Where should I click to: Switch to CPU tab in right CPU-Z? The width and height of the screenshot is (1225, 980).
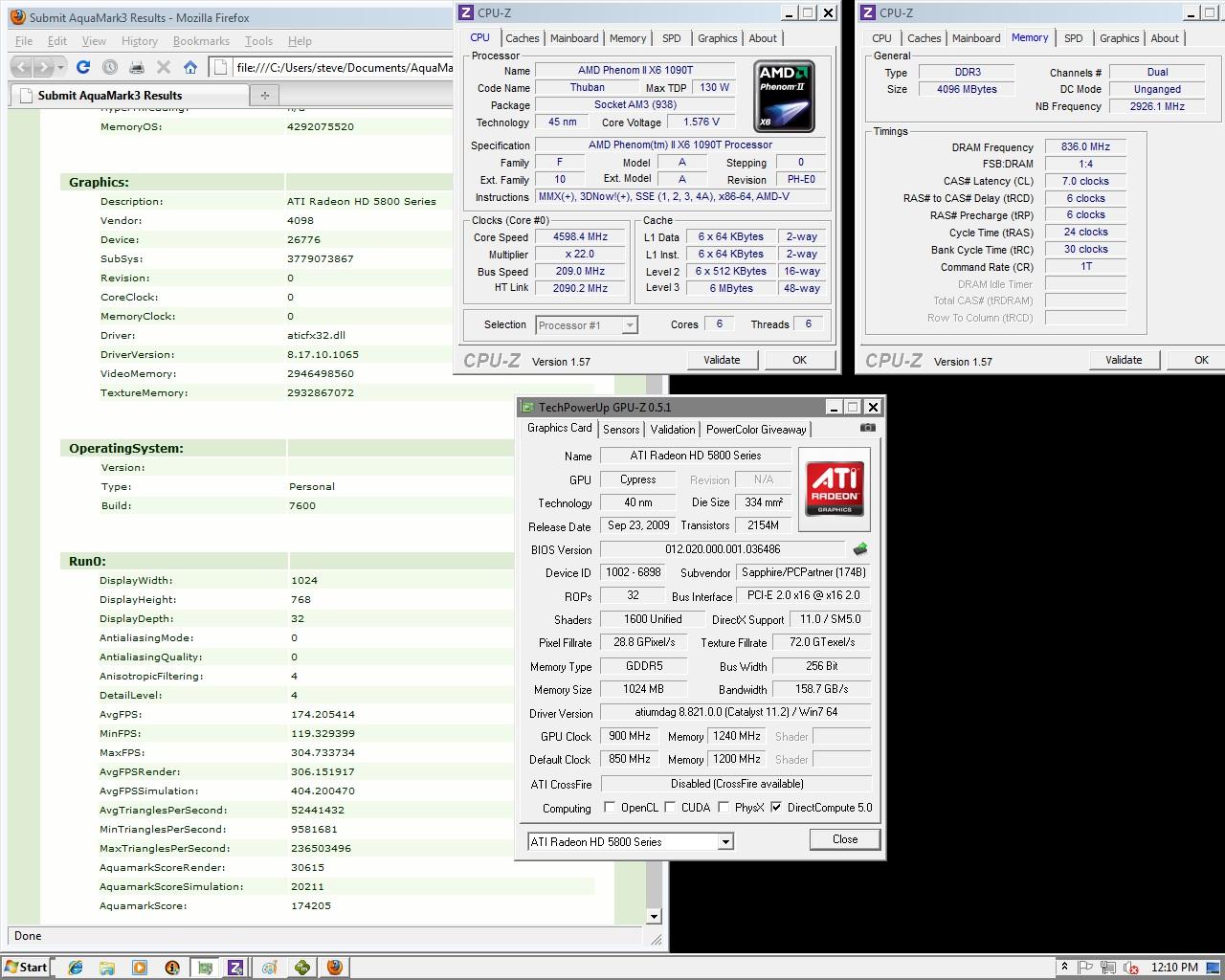point(881,38)
